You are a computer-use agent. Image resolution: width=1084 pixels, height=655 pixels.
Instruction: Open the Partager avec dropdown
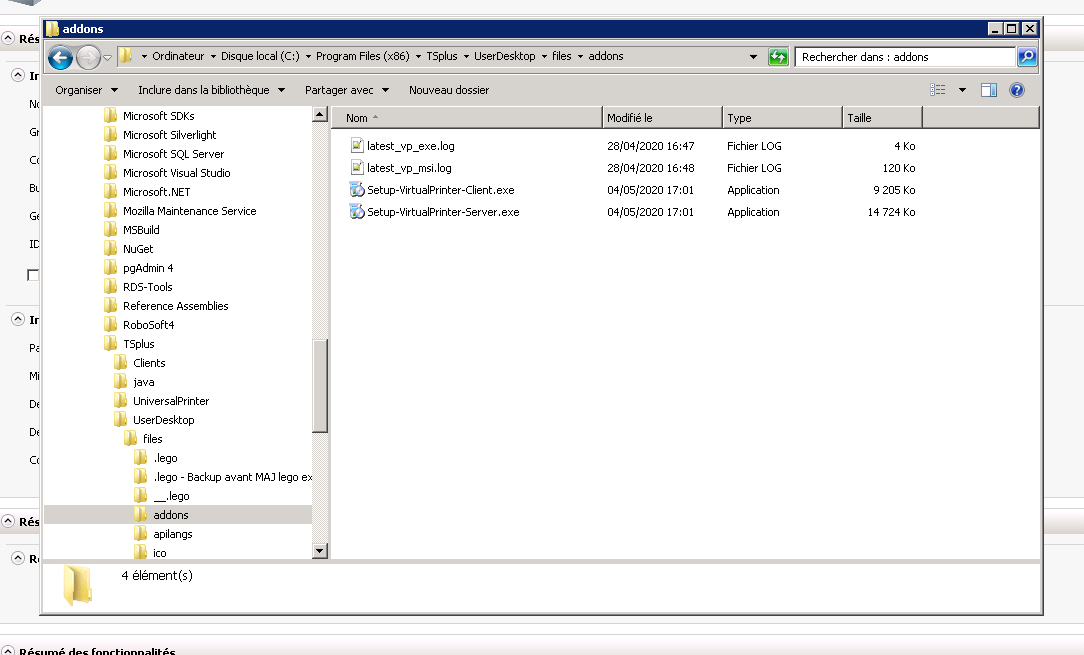click(345, 90)
